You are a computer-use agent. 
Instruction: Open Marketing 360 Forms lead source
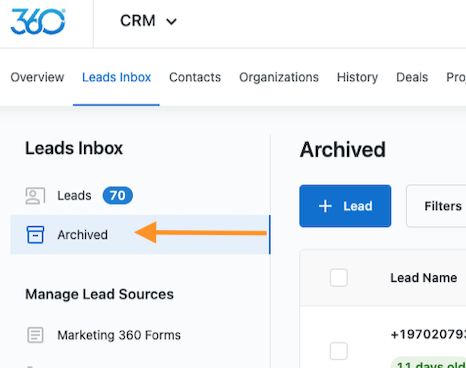point(119,335)
